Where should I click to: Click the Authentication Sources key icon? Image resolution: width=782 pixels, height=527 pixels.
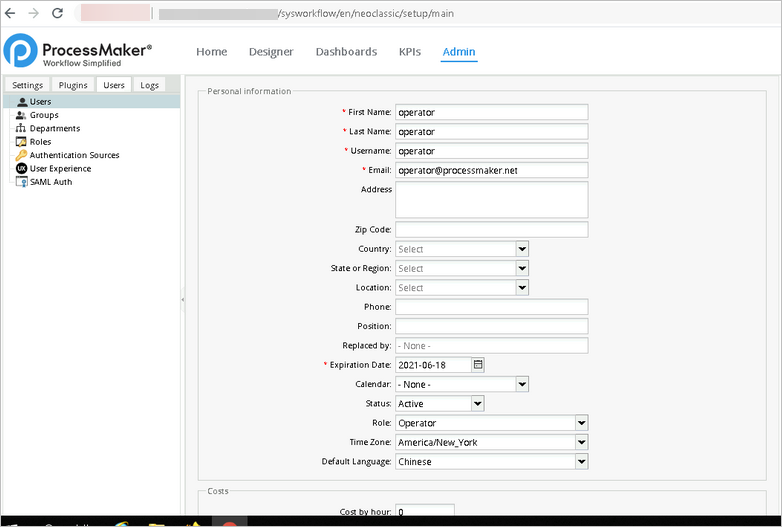point(21,155)
